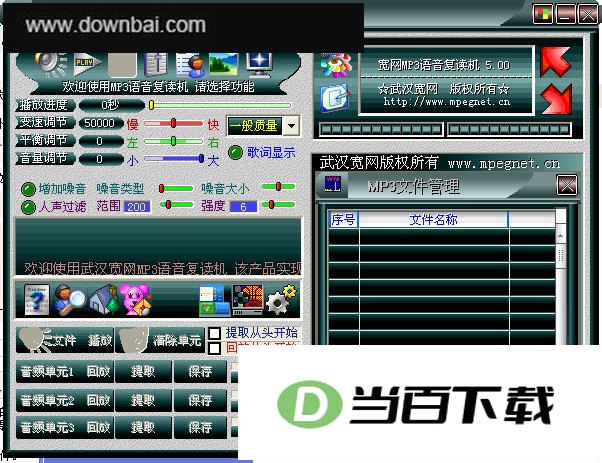Click 保存 in the 音频单元1 row
Image resolution: width=602 pixels, height=463 pixels.
[x=200, y=371]
